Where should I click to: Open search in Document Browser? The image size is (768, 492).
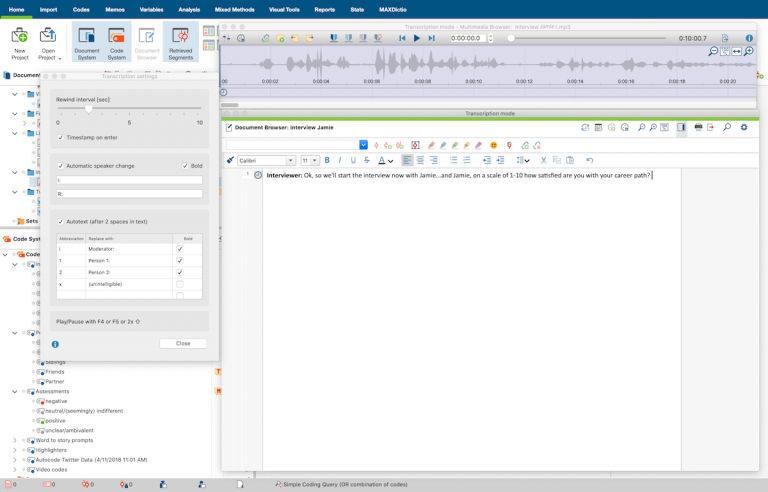727,127
